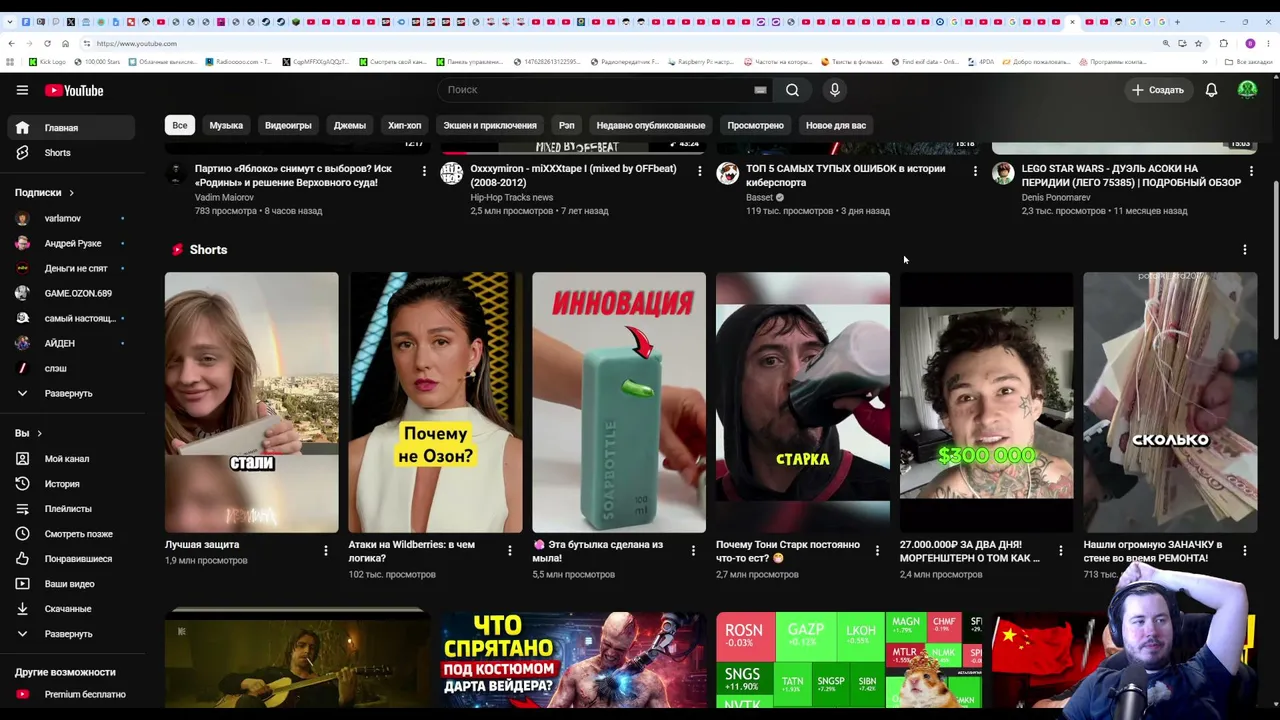This screenshot has height=720, width=1280.
Task: Play the ИННОВАЦИЯ soap bottle short
Action: click(x=619, y=402)
